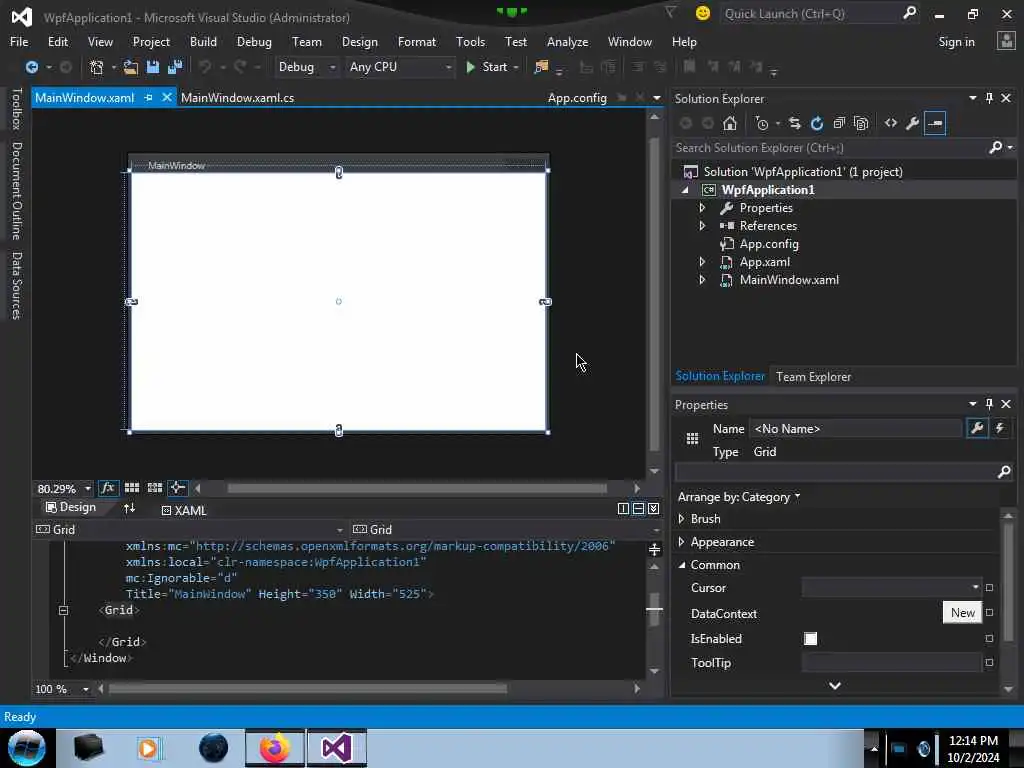Click the notifications flag icon

click(671, 12)
